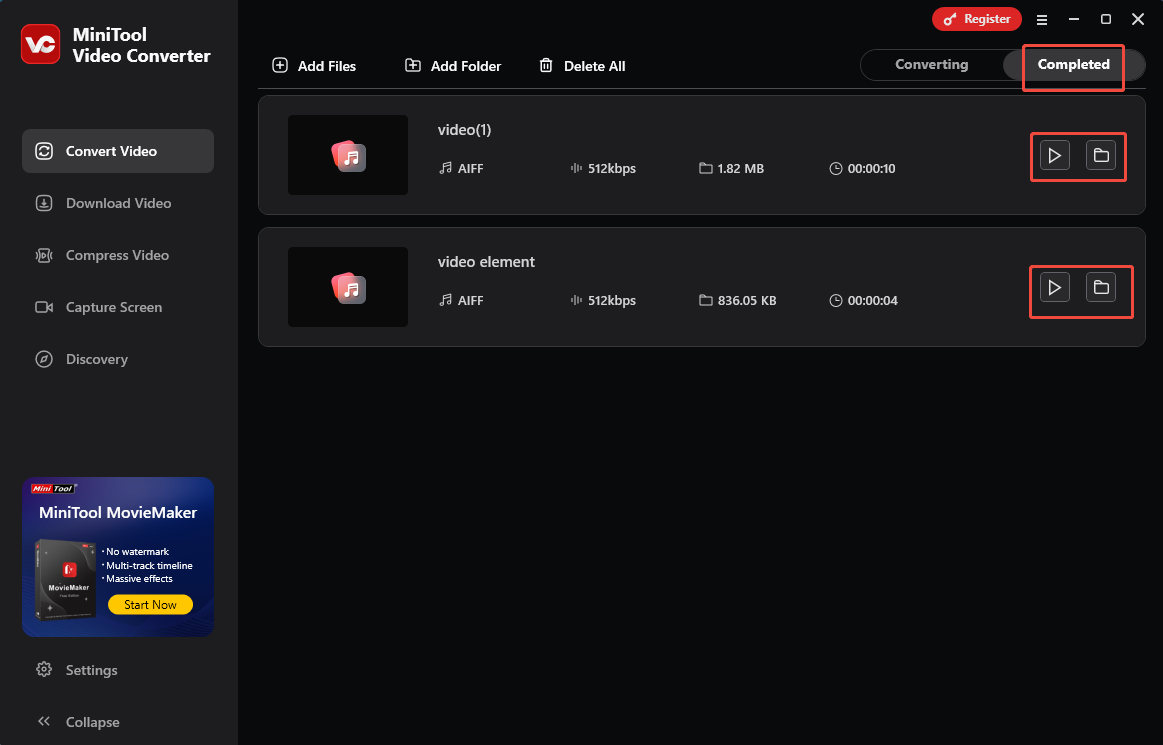Switch to the Converting tab
Screen dimensions: 1163x745
932,65
